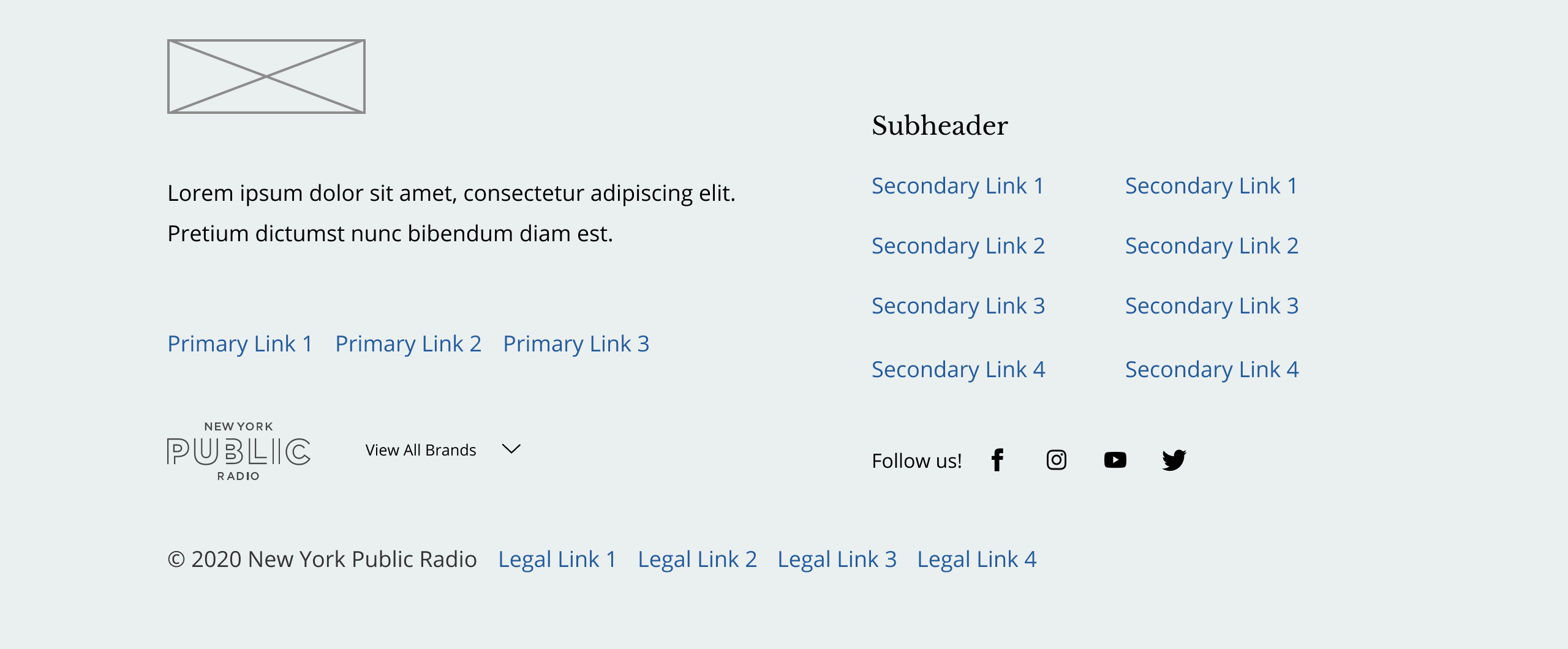Open second column Secondary Link 4
This screenshot has height=649, width=1568.
point(1212,370)
